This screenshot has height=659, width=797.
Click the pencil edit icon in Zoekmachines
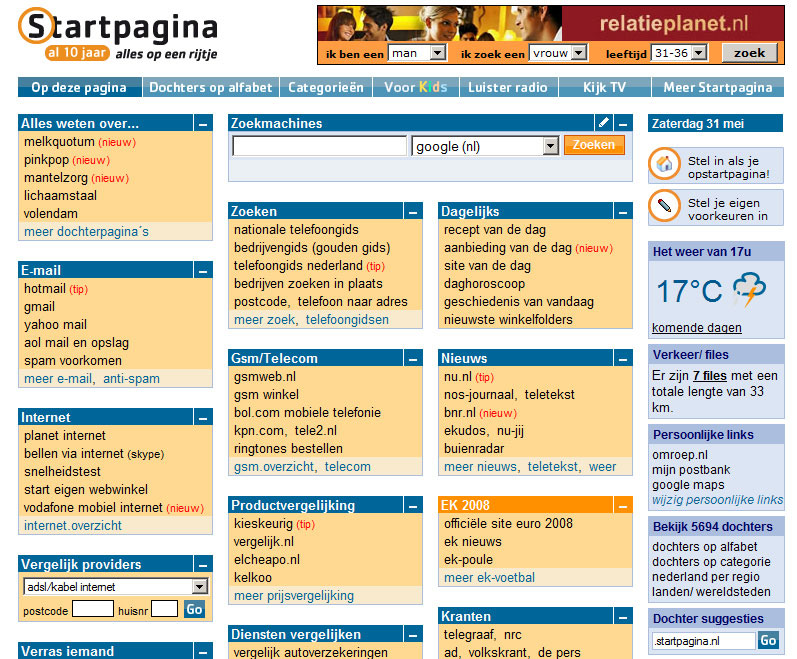(603, 123)
